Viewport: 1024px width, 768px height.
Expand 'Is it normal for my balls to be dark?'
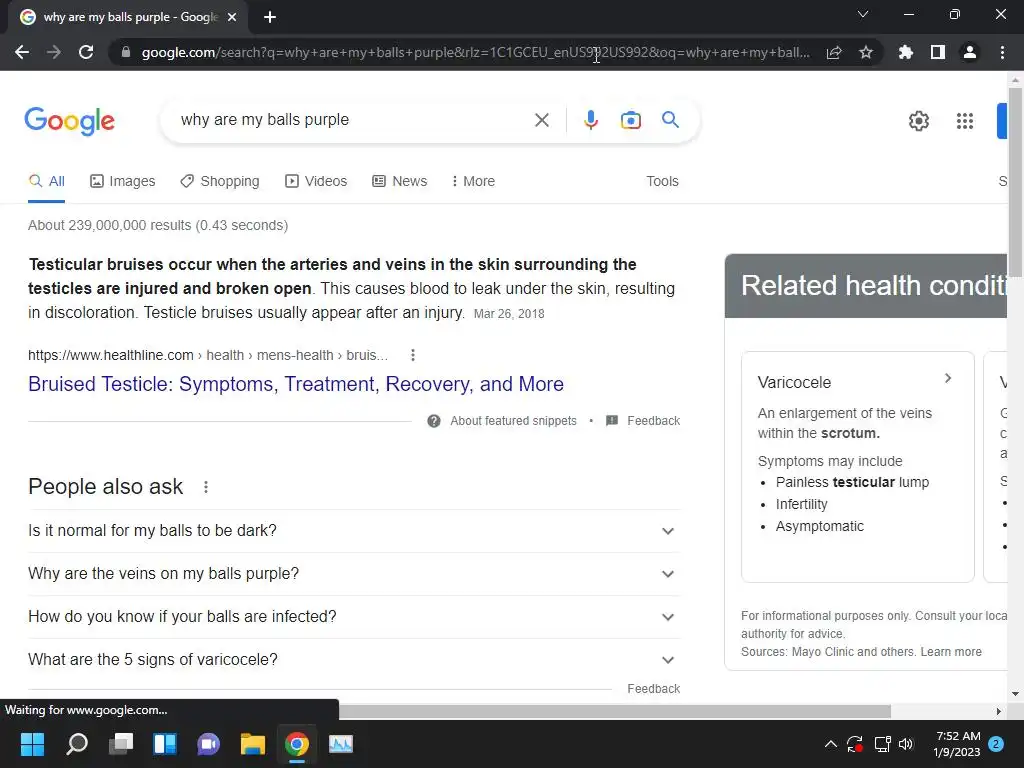(354, 531)
